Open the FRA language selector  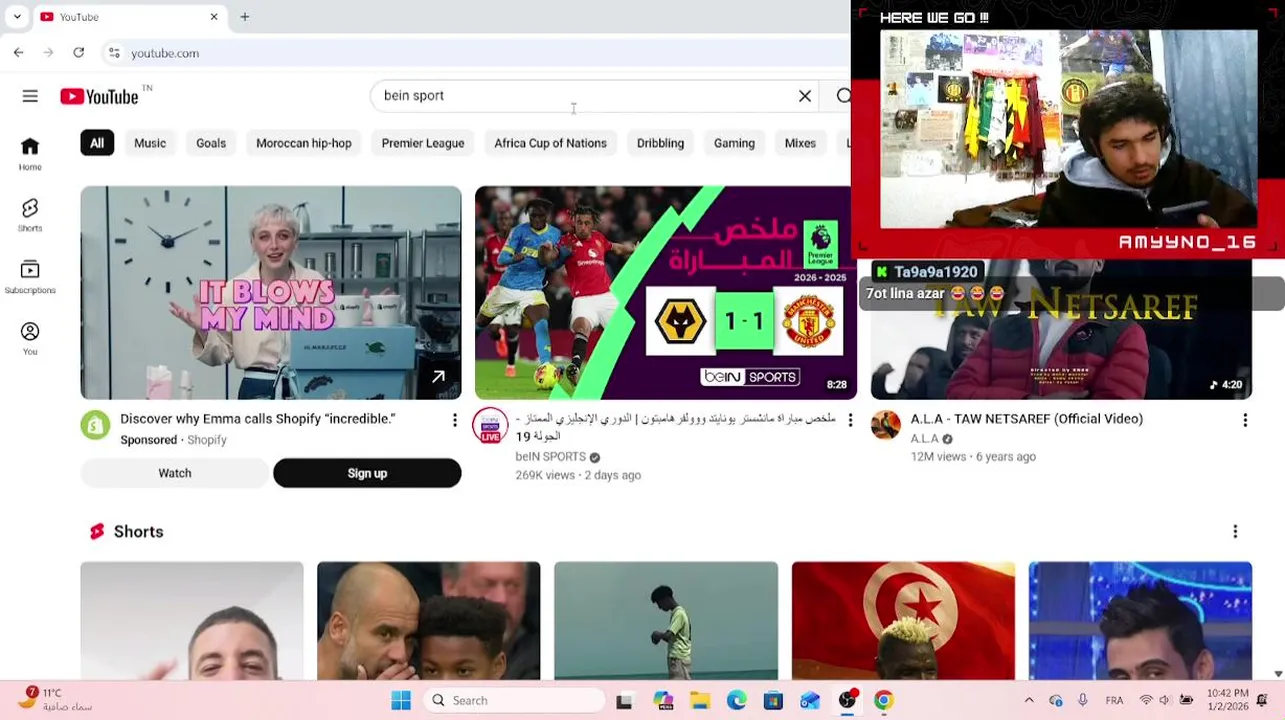point(1114,700)
